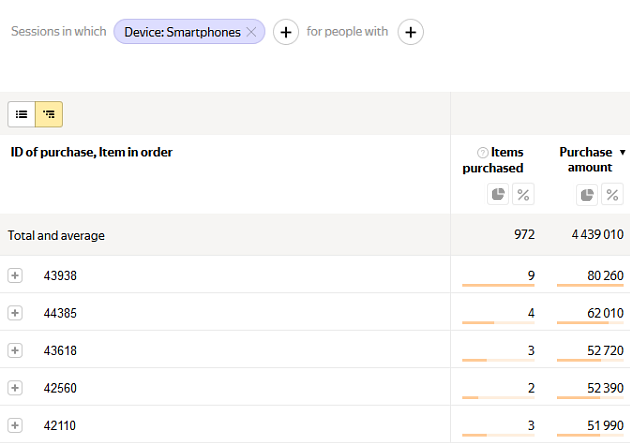
Task: Expand purchase 44385 row
Action: 15,313
